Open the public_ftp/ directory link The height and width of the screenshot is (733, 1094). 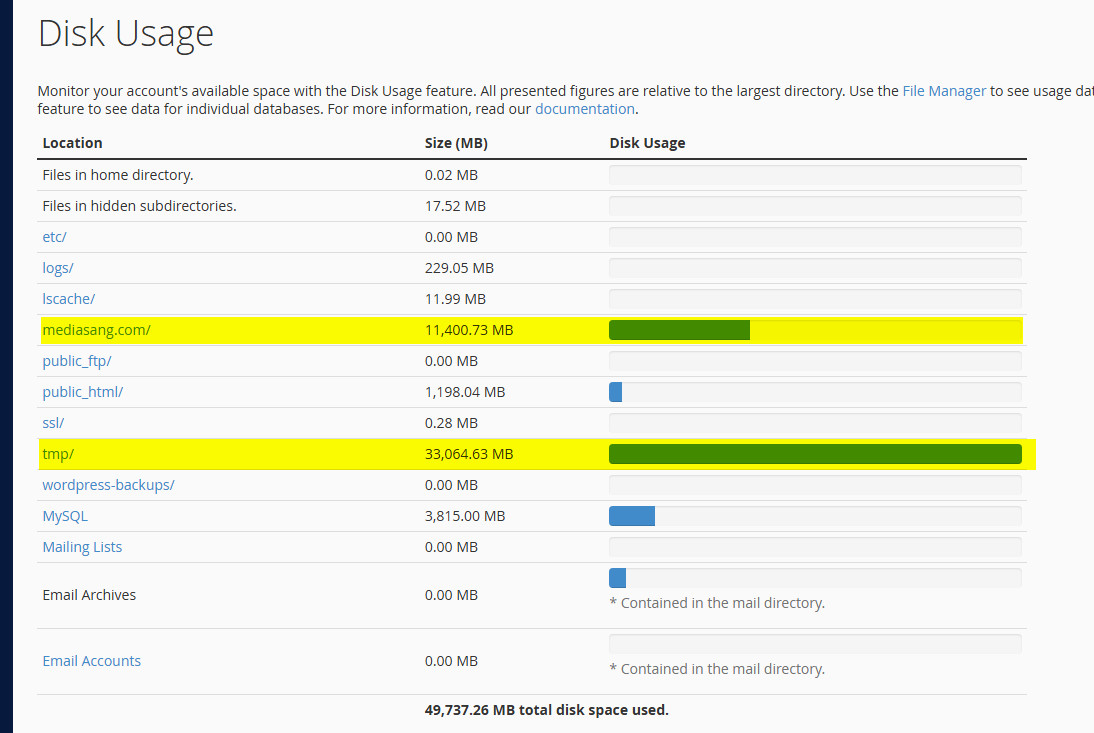click(77, 361)
